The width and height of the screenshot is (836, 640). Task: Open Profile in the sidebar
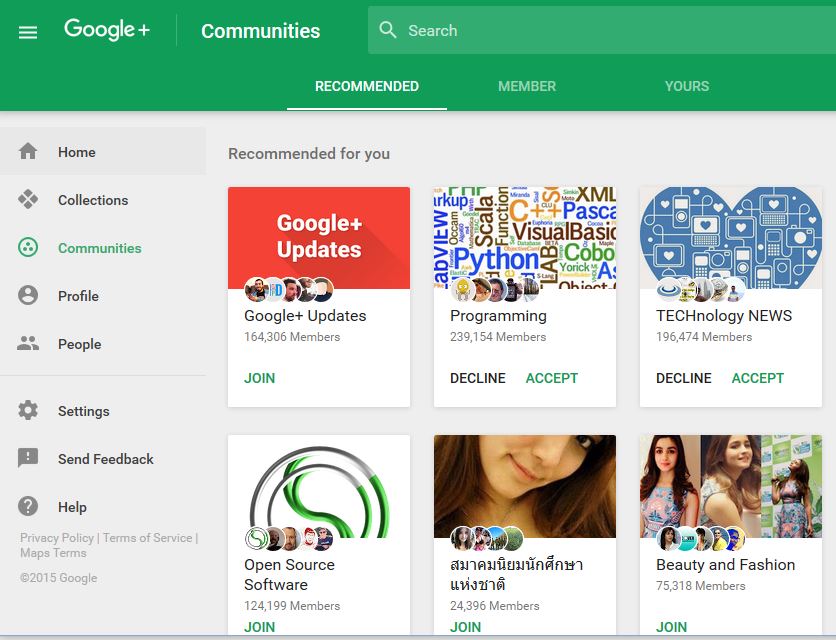pos(103,295)
